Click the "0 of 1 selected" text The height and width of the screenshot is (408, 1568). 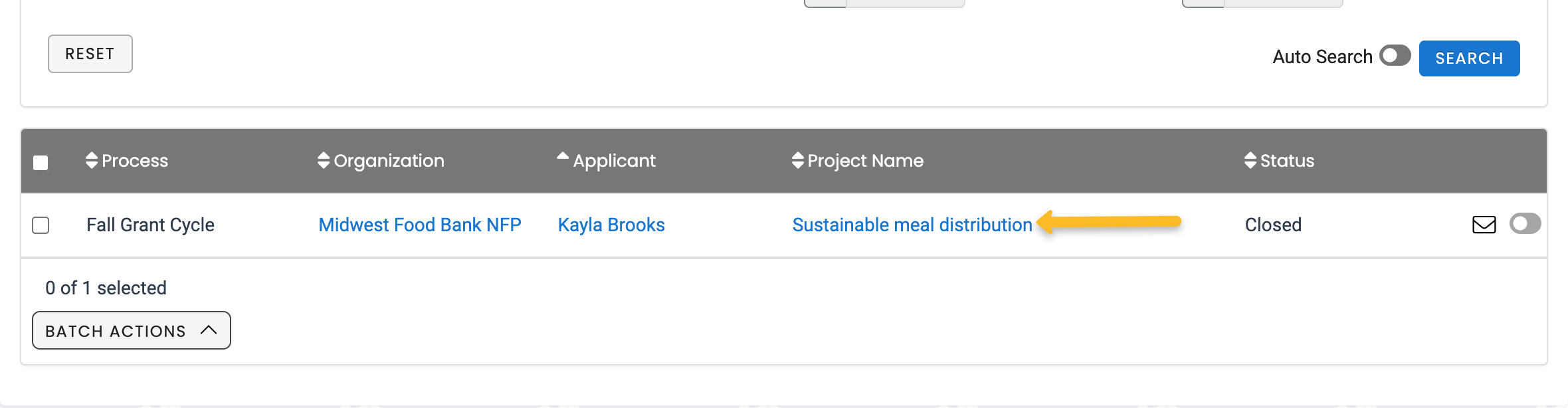click(106, 288)
